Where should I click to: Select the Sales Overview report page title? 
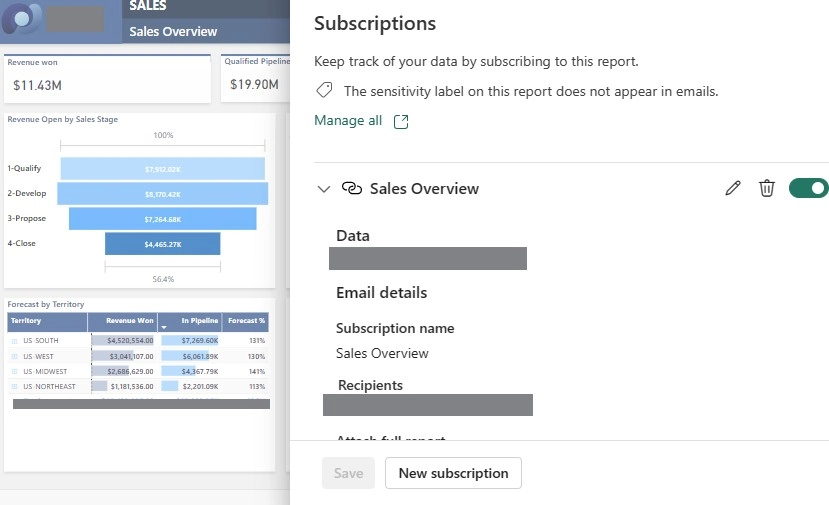pyautogui.click(x=173, y=32)
